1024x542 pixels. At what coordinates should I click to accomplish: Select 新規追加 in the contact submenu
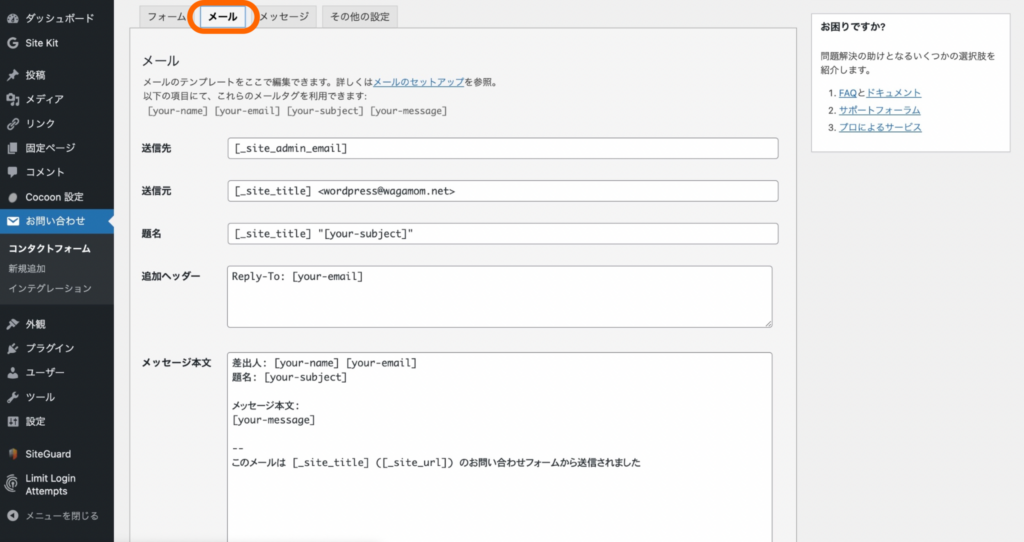click(x=27, y=268)
